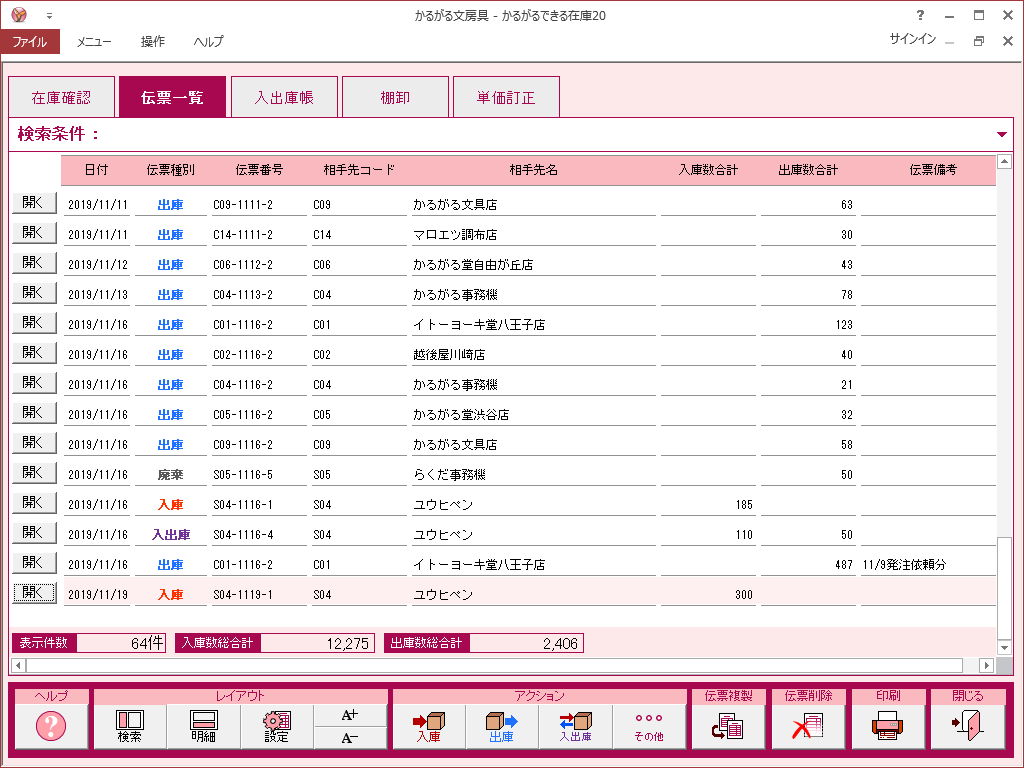Click the 伝票種別 column header
Viewport: 1024px width, 768px height.
click(x=170, y=170)
